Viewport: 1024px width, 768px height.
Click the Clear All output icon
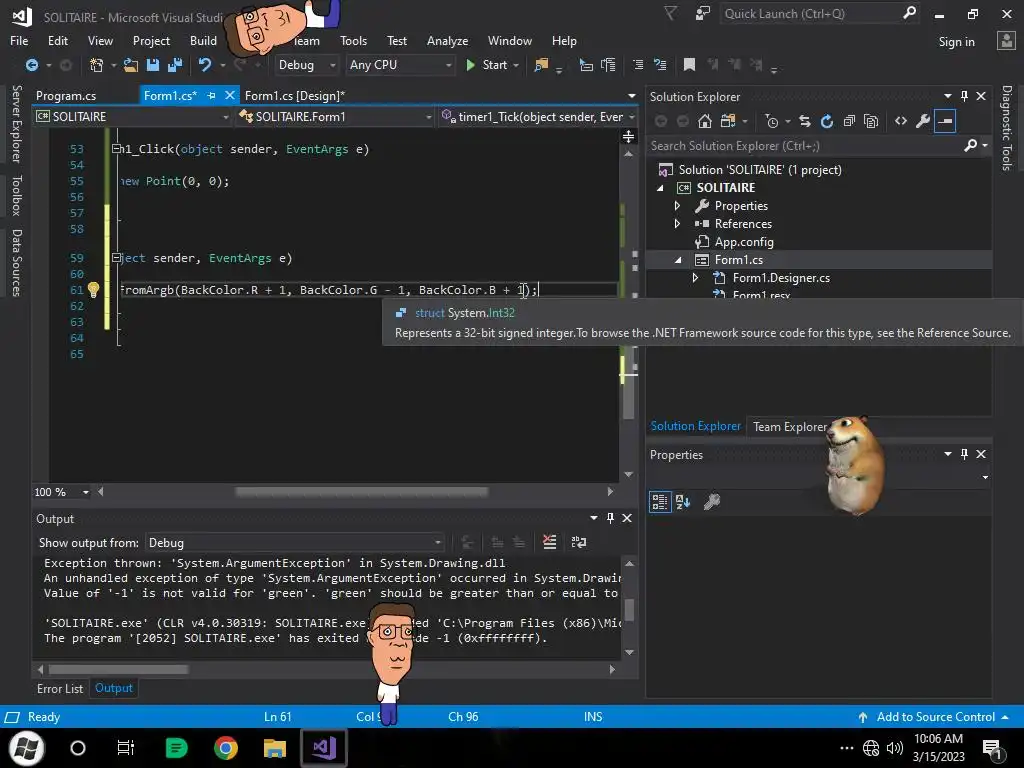point(550,542)
